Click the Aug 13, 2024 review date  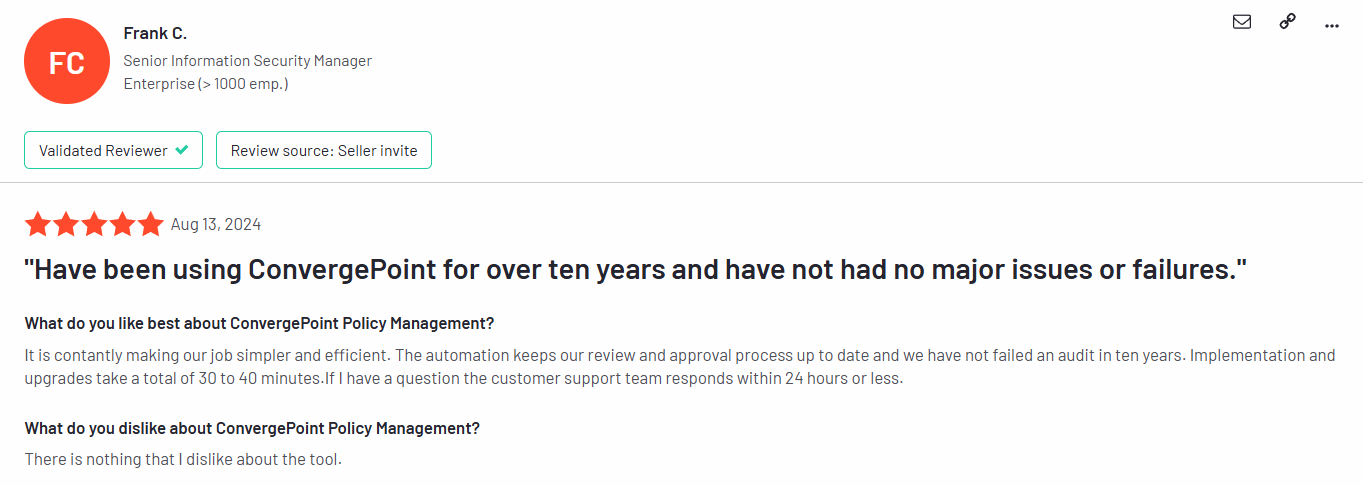[216, 224]
